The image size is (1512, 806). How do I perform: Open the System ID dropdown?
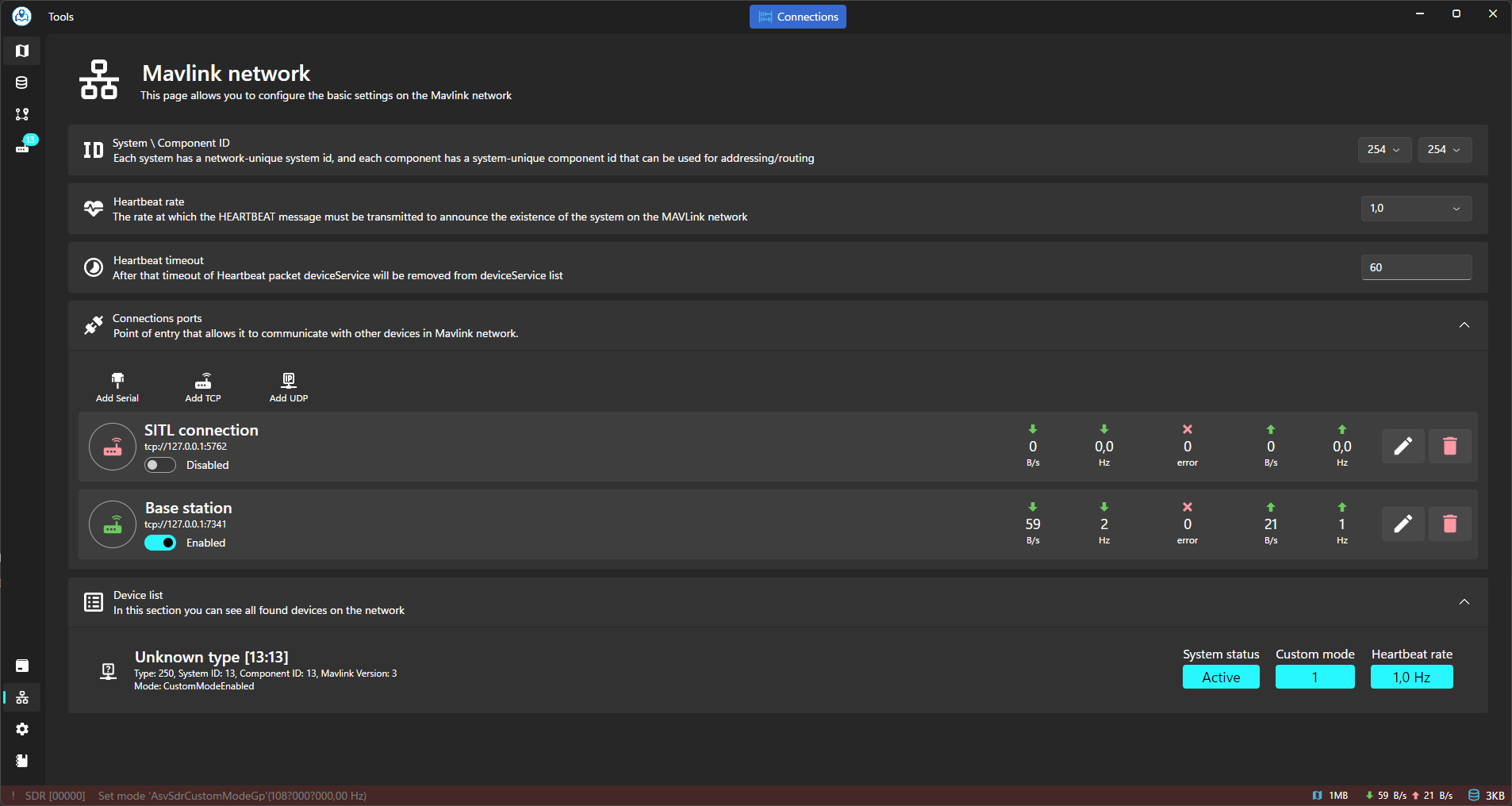click(1384, 149)
